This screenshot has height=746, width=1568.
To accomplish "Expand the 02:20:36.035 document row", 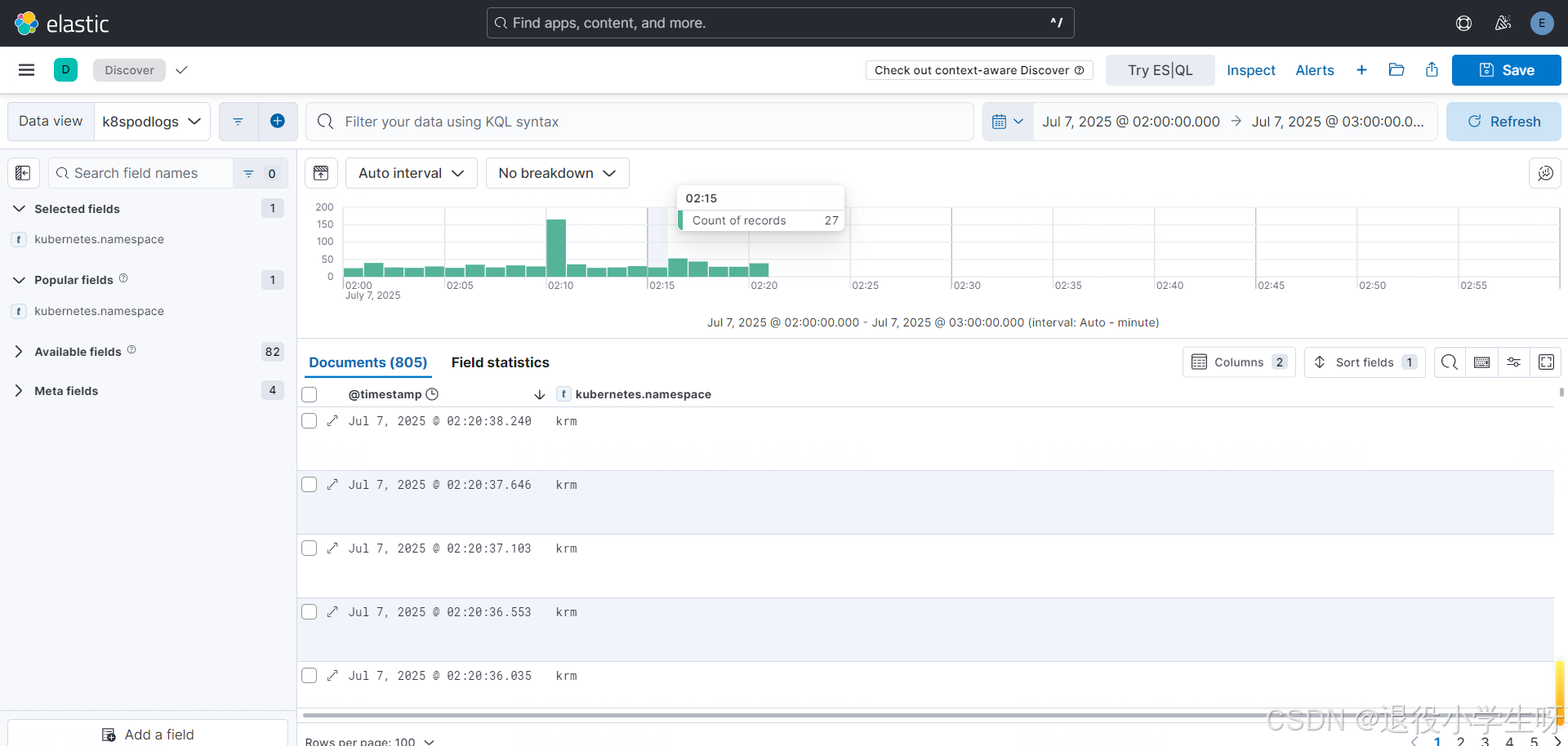I will pos(332,676).
